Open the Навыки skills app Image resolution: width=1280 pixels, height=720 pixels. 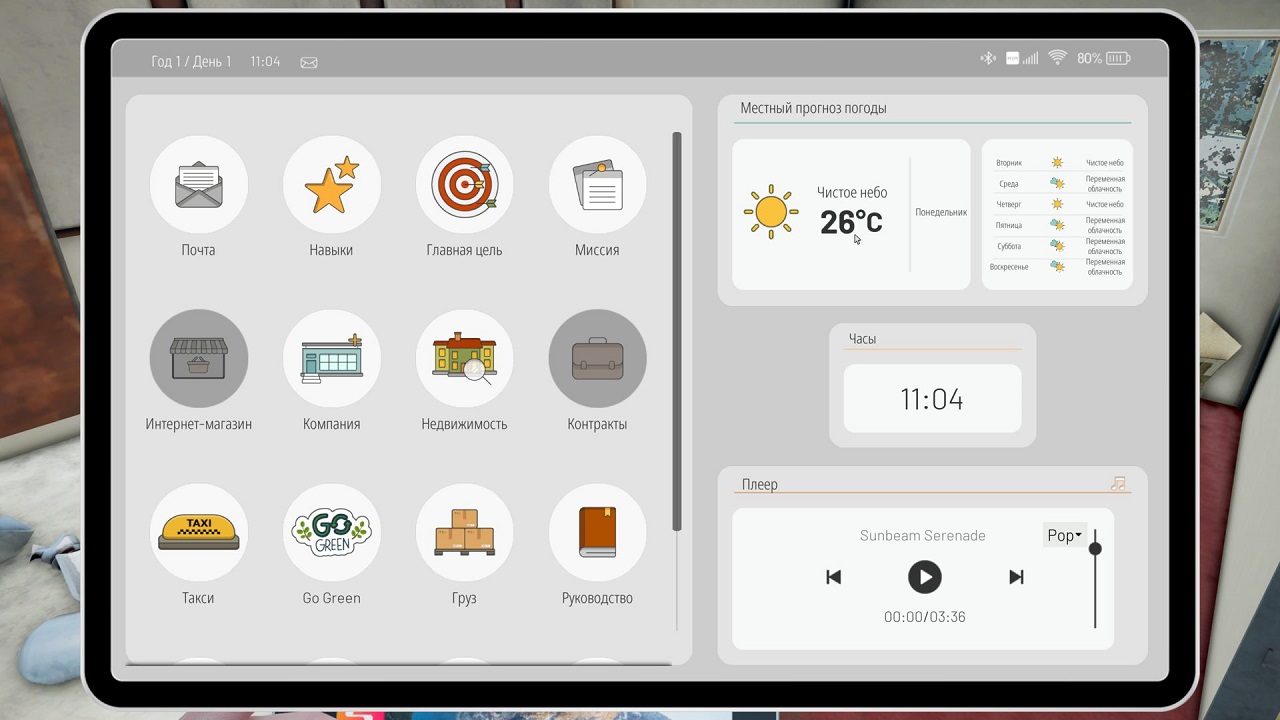[x=331, y=185]
